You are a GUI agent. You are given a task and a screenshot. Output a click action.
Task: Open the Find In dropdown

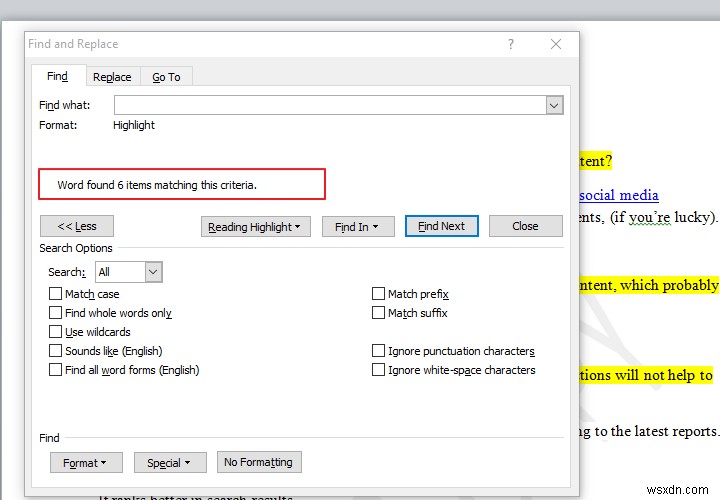pyautogui.click(x=358, y=227)
